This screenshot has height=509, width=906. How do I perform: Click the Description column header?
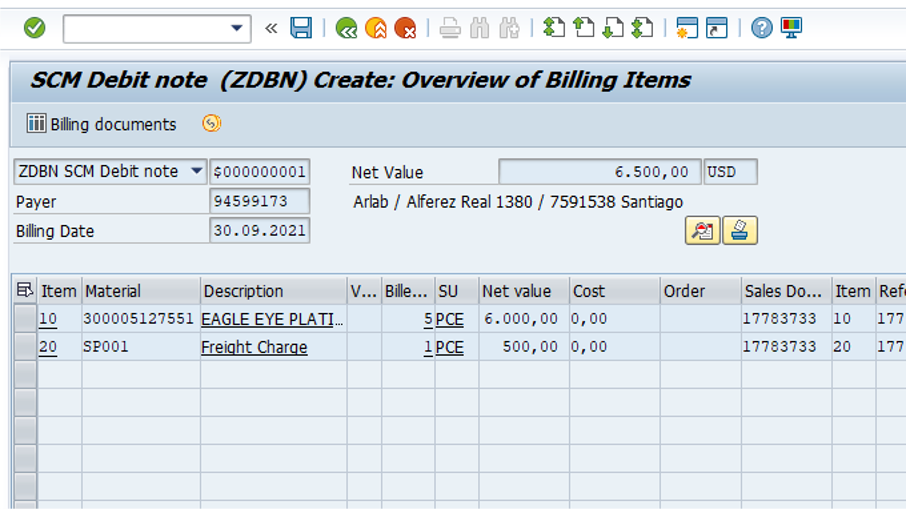click(x=274, y=291)
